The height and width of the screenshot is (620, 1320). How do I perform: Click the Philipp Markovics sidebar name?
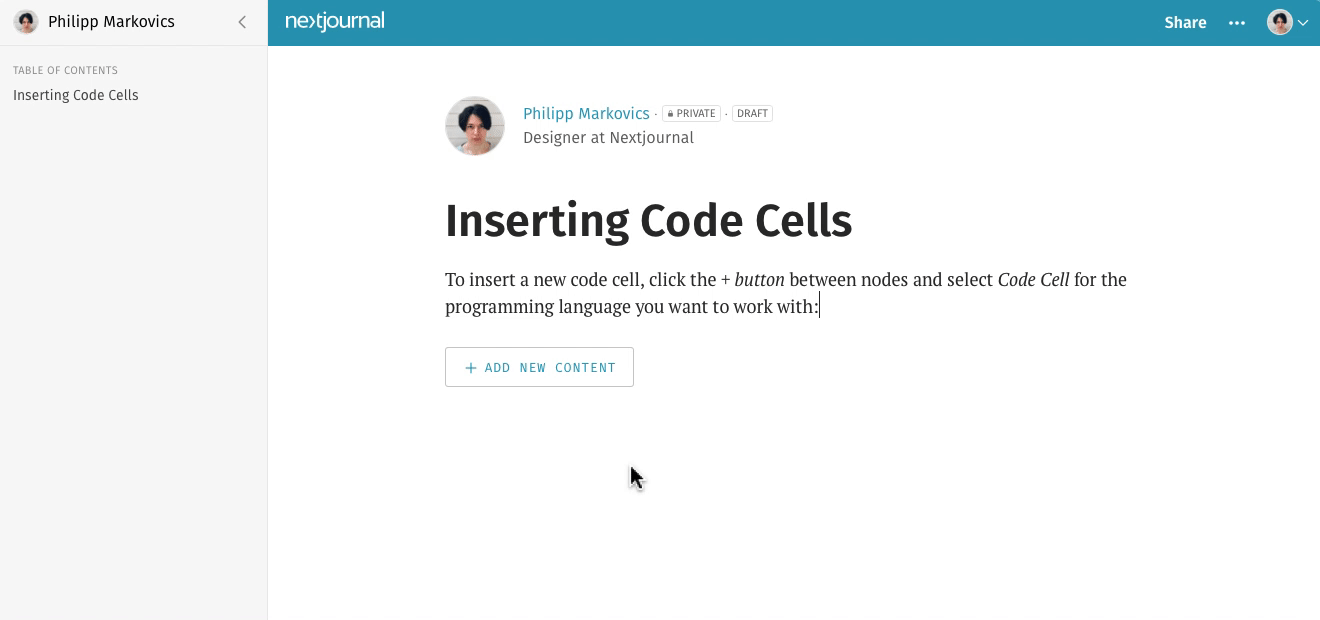pos(111,22)
